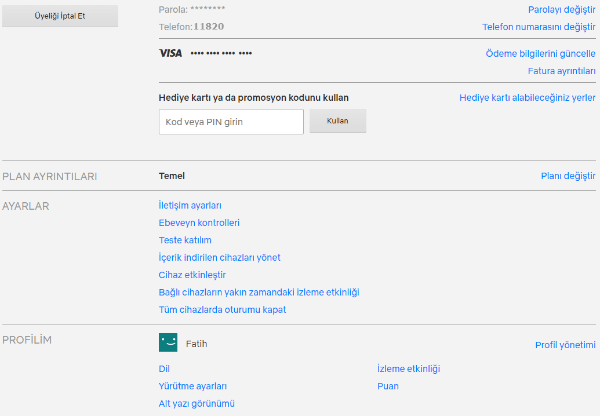Select the Temel plan name text

(x=171, y=176)
